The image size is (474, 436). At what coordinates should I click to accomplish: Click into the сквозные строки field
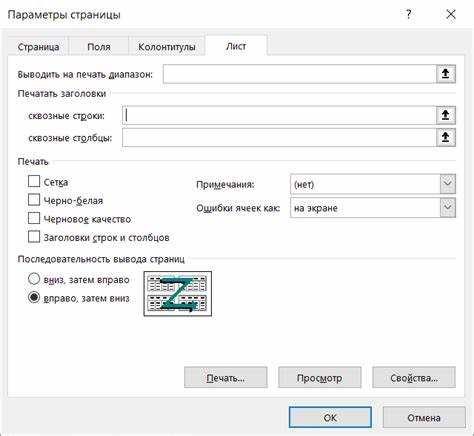[x=279, y=115]
